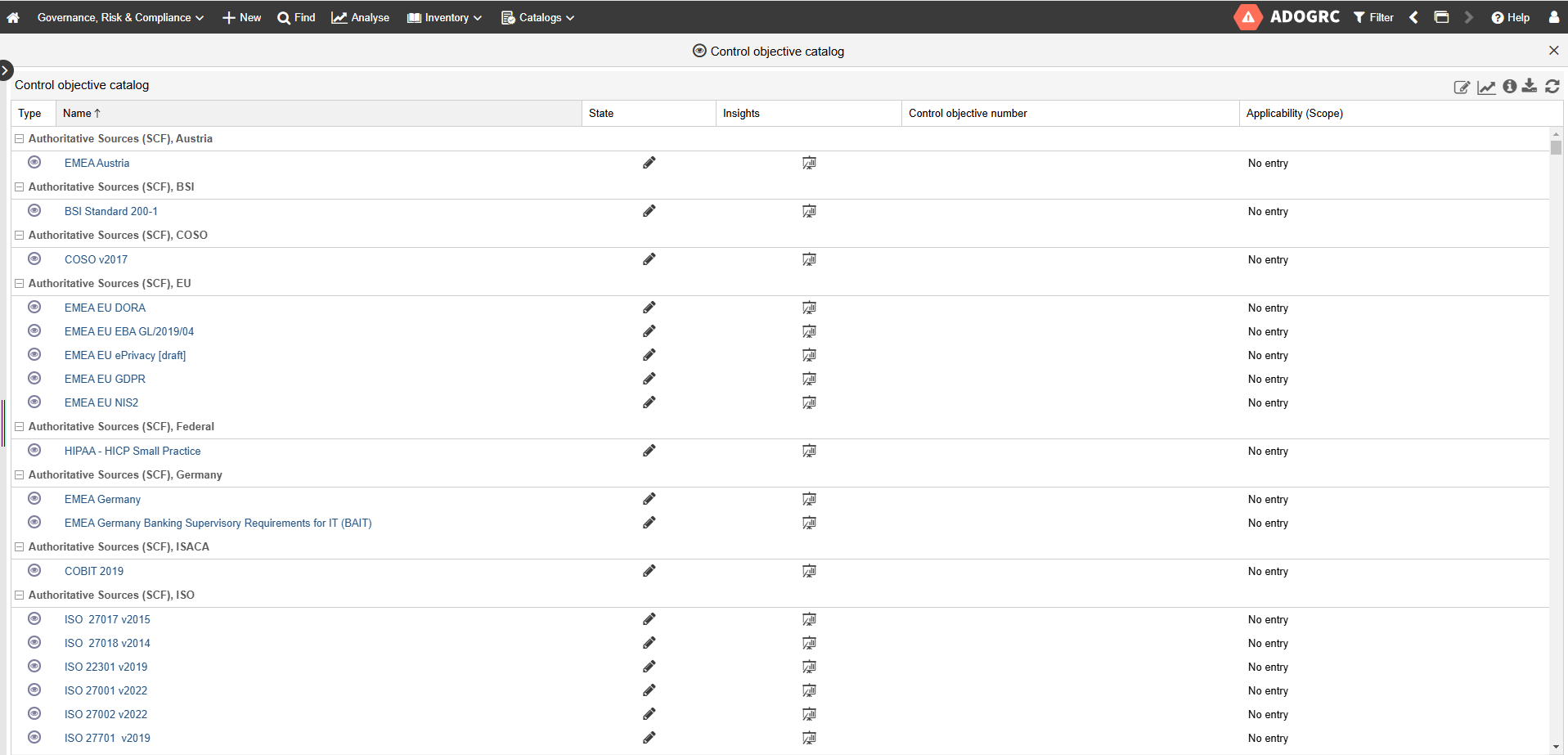1568x755 pixels.
Task: Open insights icon for EMEA EU EBA GL/2019/04
Action: pos(809,331)
